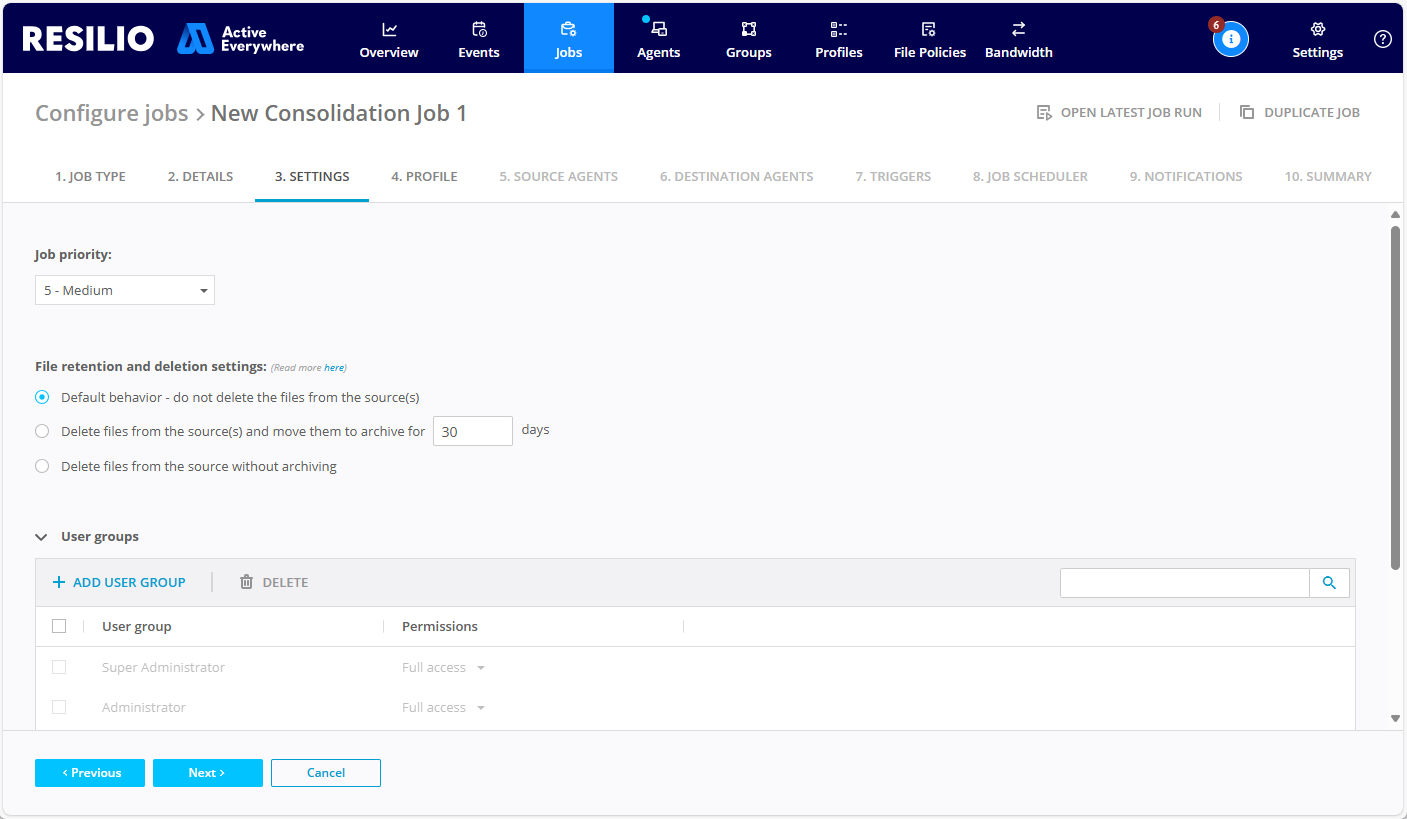Choose delete files and archive option
Screen dimensions: 1407x819
coord(42,431)
